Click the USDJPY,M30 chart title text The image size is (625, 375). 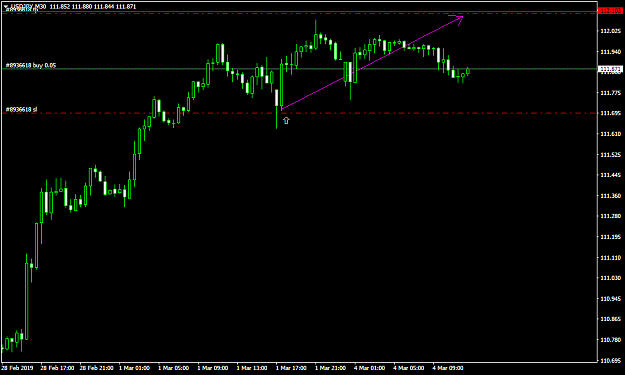click(x=28, y=7)
